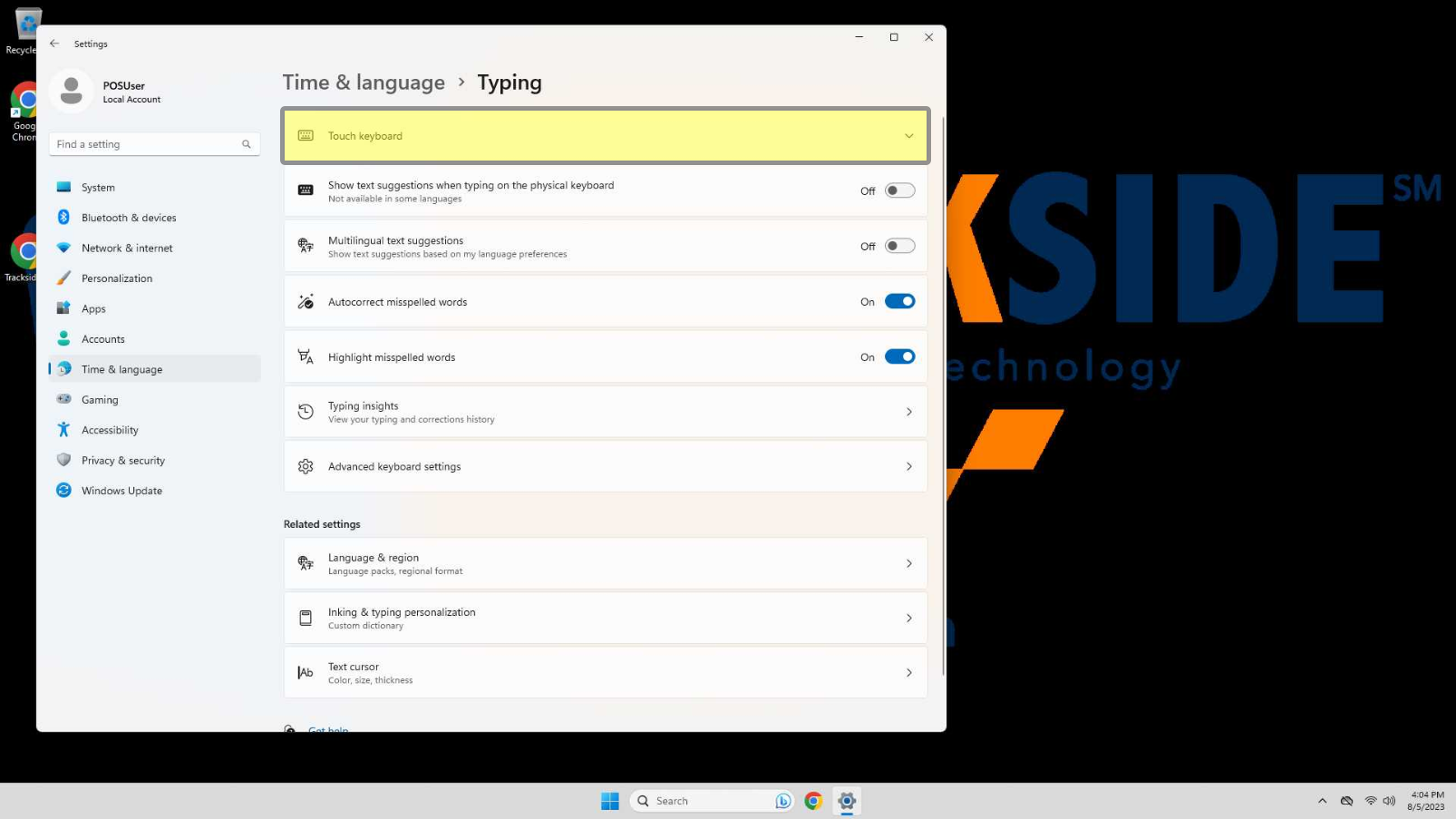Screen dimensions: 1456x819
Task: Open Inking & typing personalization chevron
Action: coord(909,618)
